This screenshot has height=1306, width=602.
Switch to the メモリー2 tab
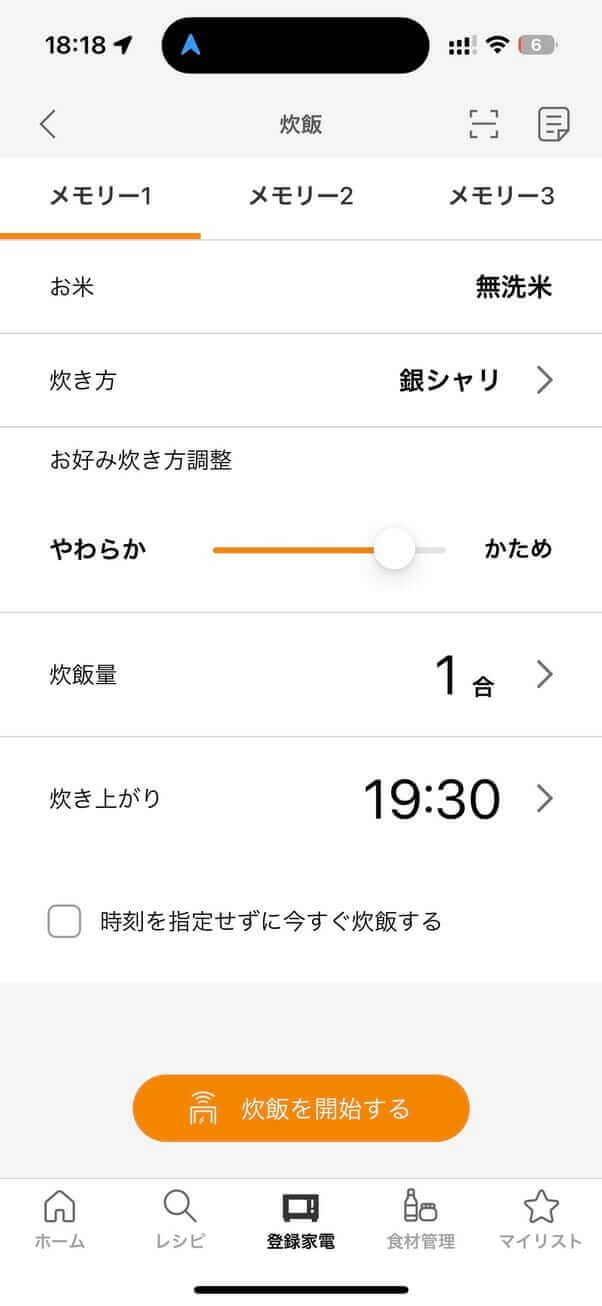(x=299, y=196)
